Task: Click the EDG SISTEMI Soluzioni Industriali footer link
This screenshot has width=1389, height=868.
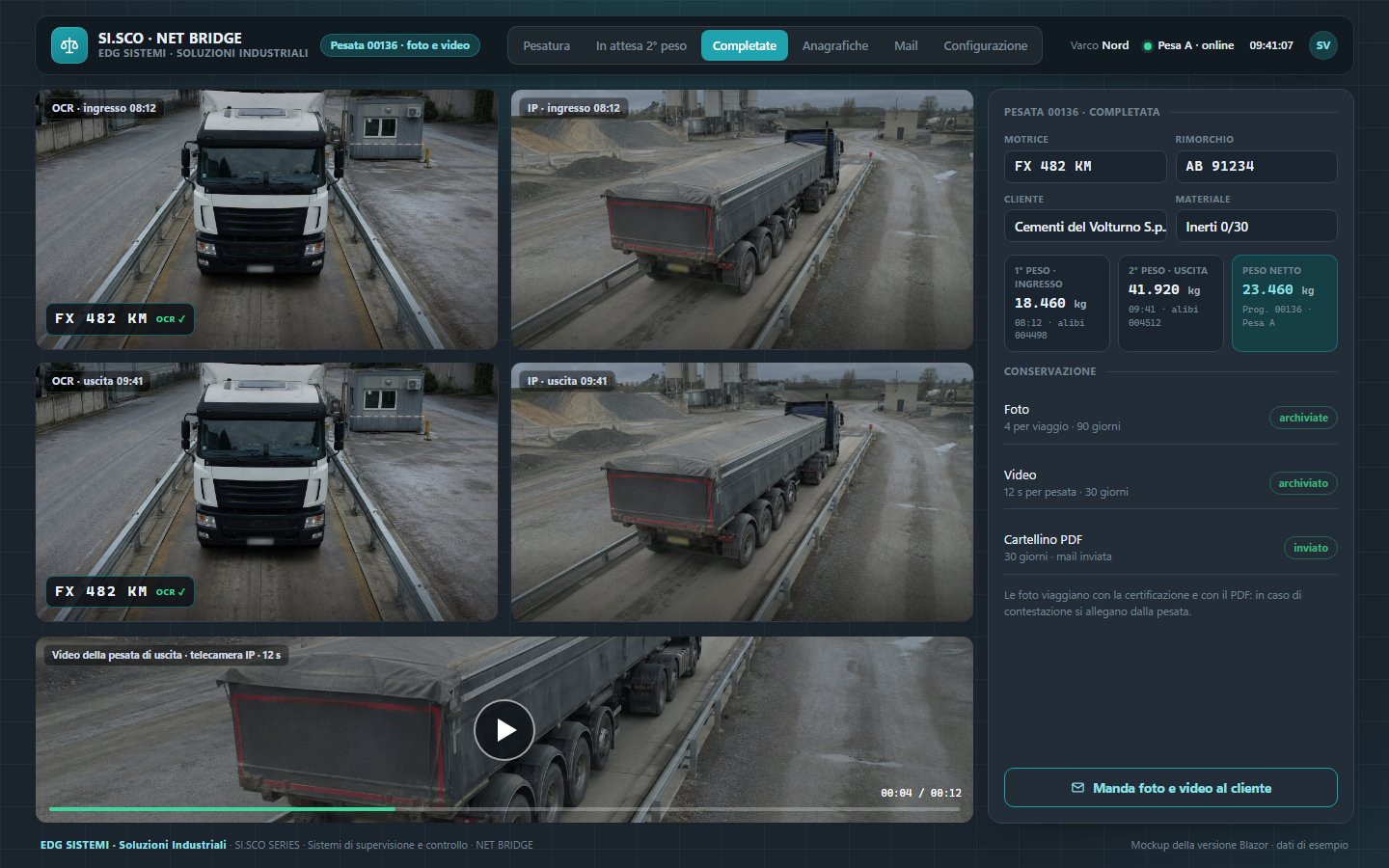Action: pyautogui.click(x=133, y=845)
